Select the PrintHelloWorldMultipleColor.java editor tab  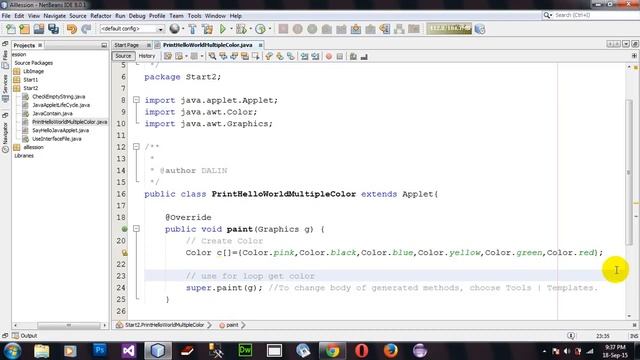(208, 45)
